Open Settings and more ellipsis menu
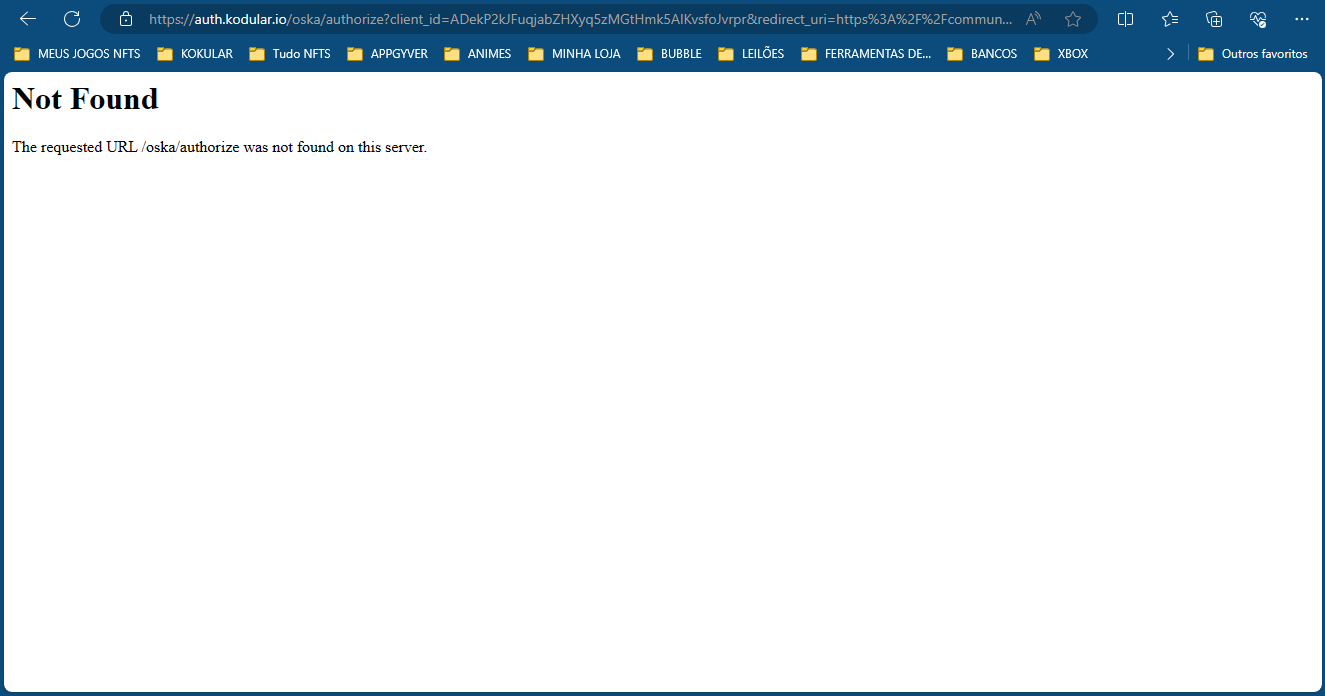Screen dimensions: 1325x696 [1301, 19]
